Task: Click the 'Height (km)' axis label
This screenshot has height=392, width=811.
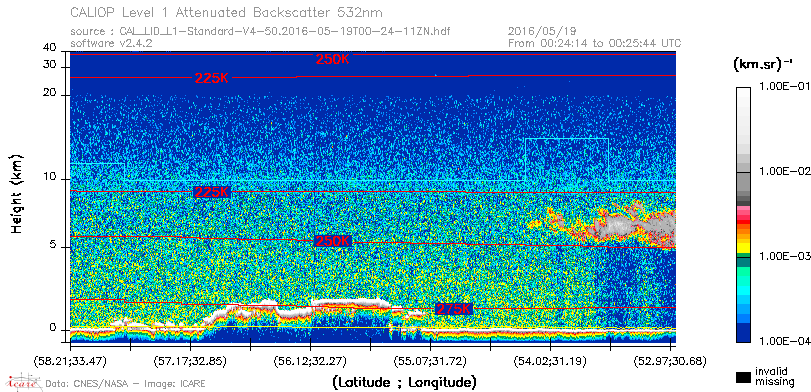Action: 17,193
